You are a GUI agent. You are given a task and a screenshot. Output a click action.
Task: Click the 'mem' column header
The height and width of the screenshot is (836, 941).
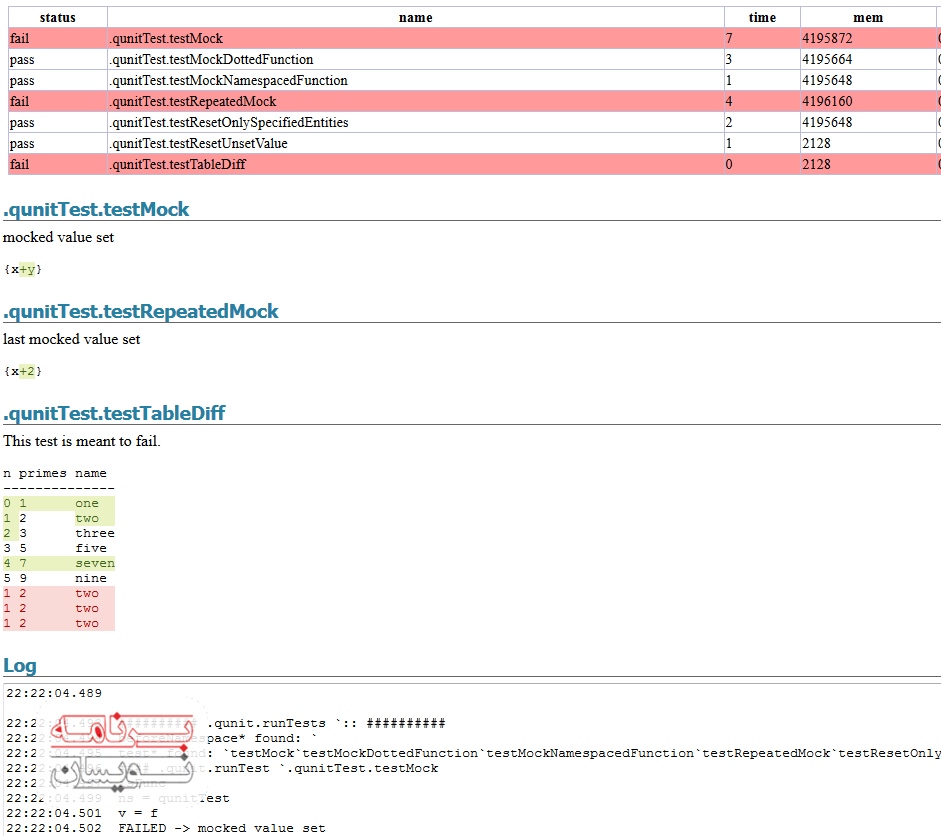867,17
